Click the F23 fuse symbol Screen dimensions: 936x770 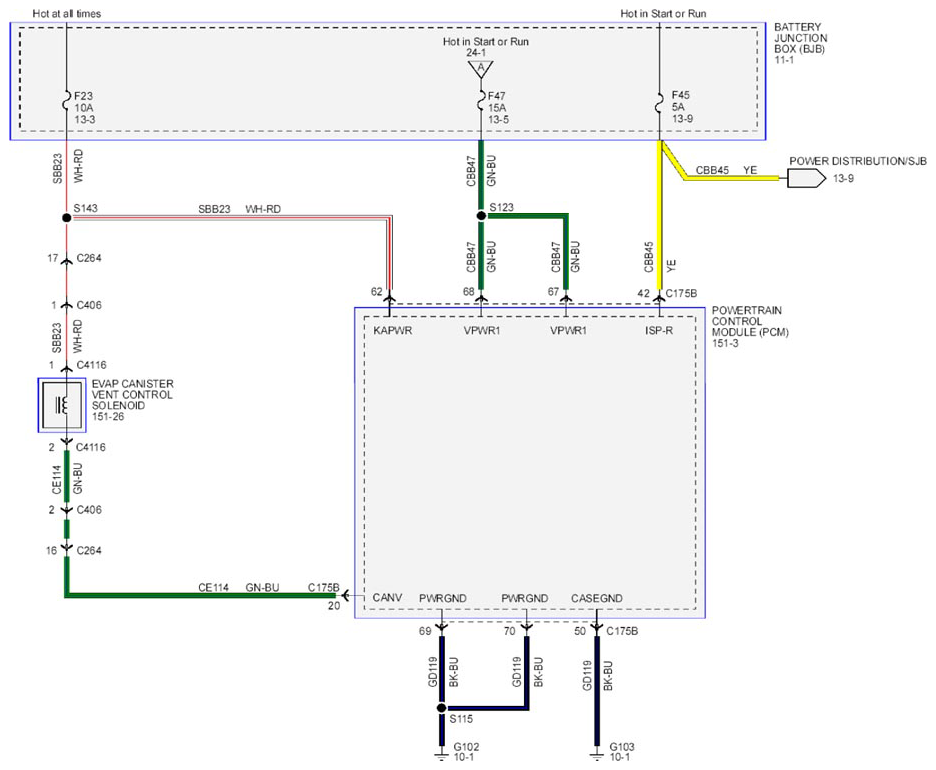(66, 102)
